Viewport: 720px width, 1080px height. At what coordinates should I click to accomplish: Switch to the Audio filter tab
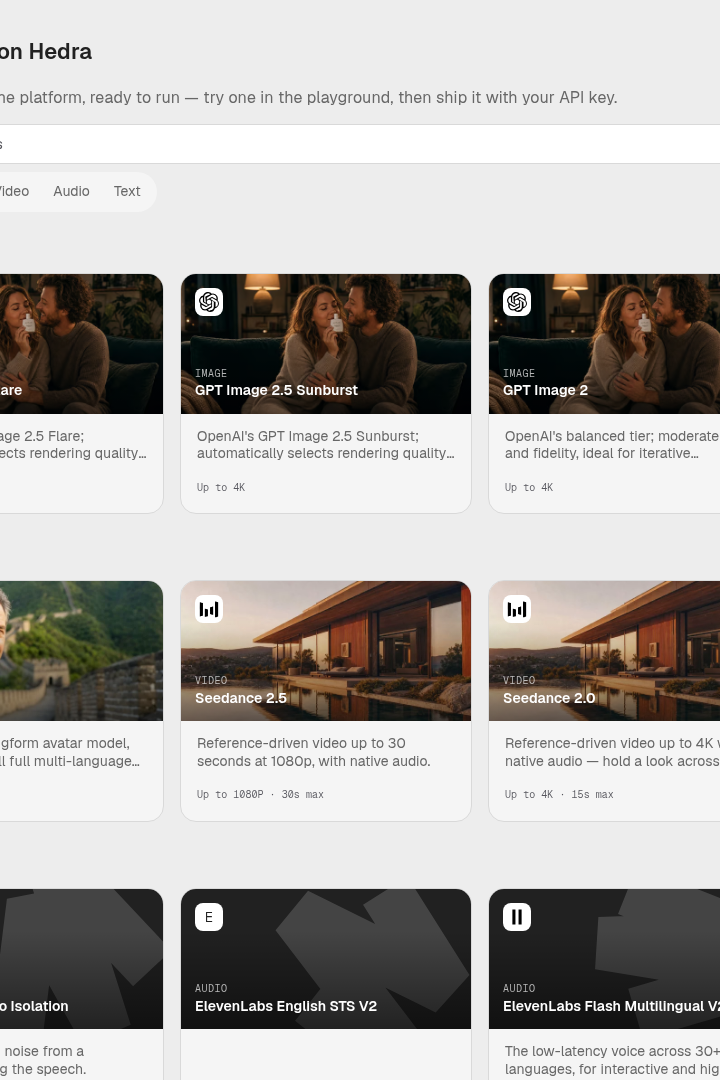pos(72,191)
